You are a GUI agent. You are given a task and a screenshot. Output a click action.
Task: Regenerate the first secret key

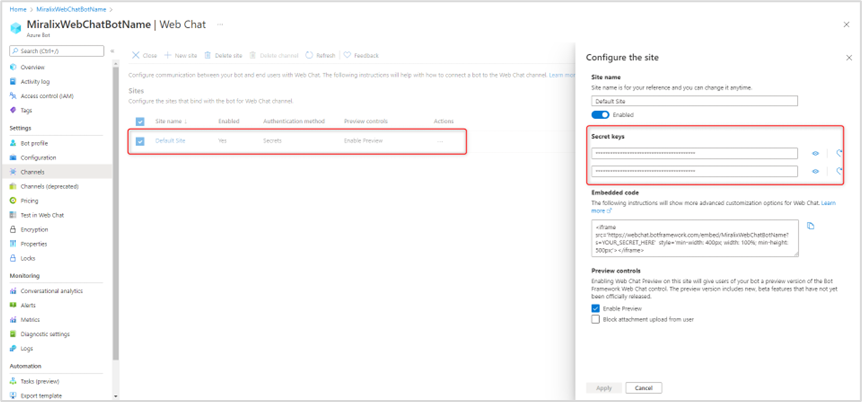tap(839, 154)
